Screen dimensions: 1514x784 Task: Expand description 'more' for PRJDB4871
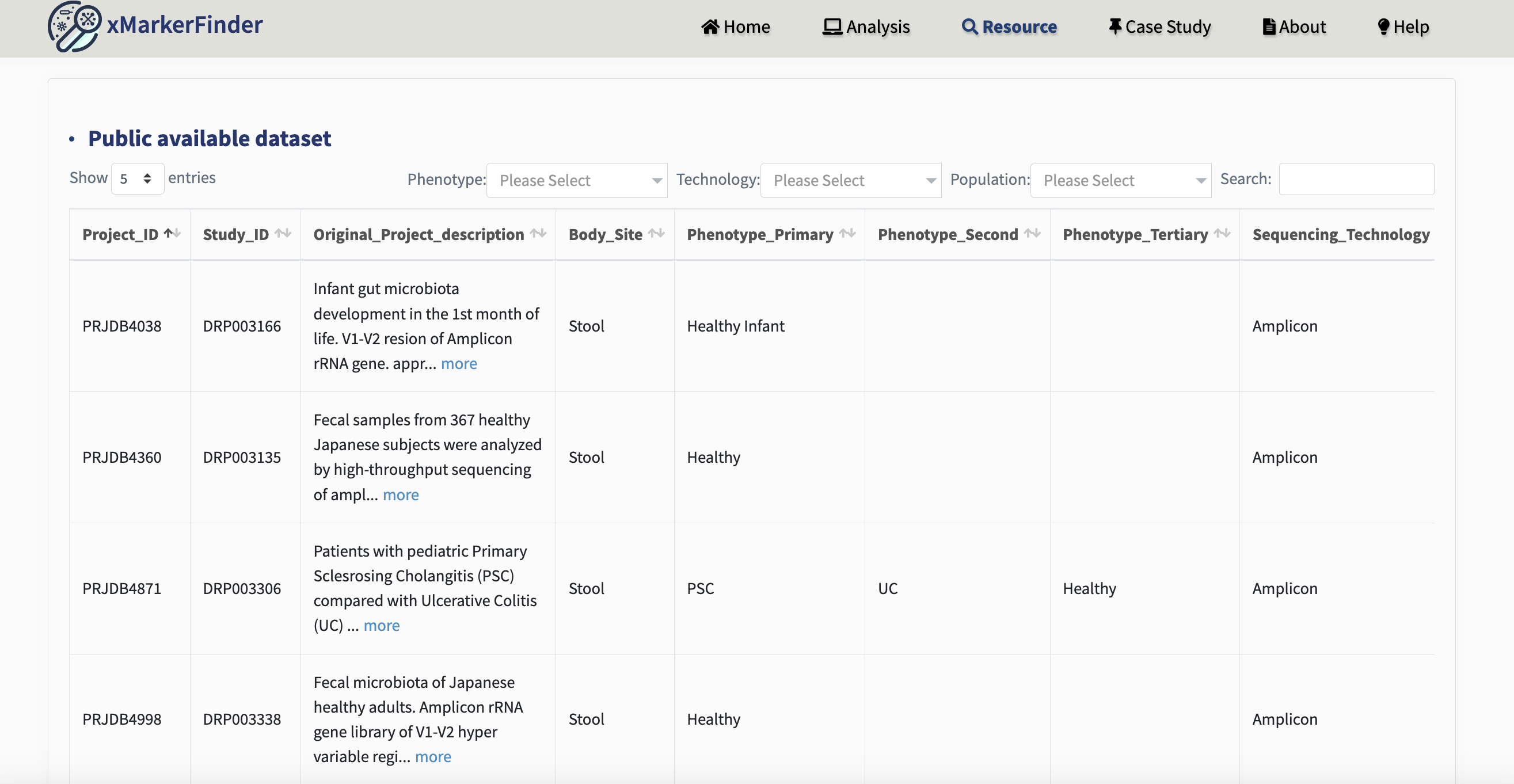pyautogui.click(x=381, y=625)
